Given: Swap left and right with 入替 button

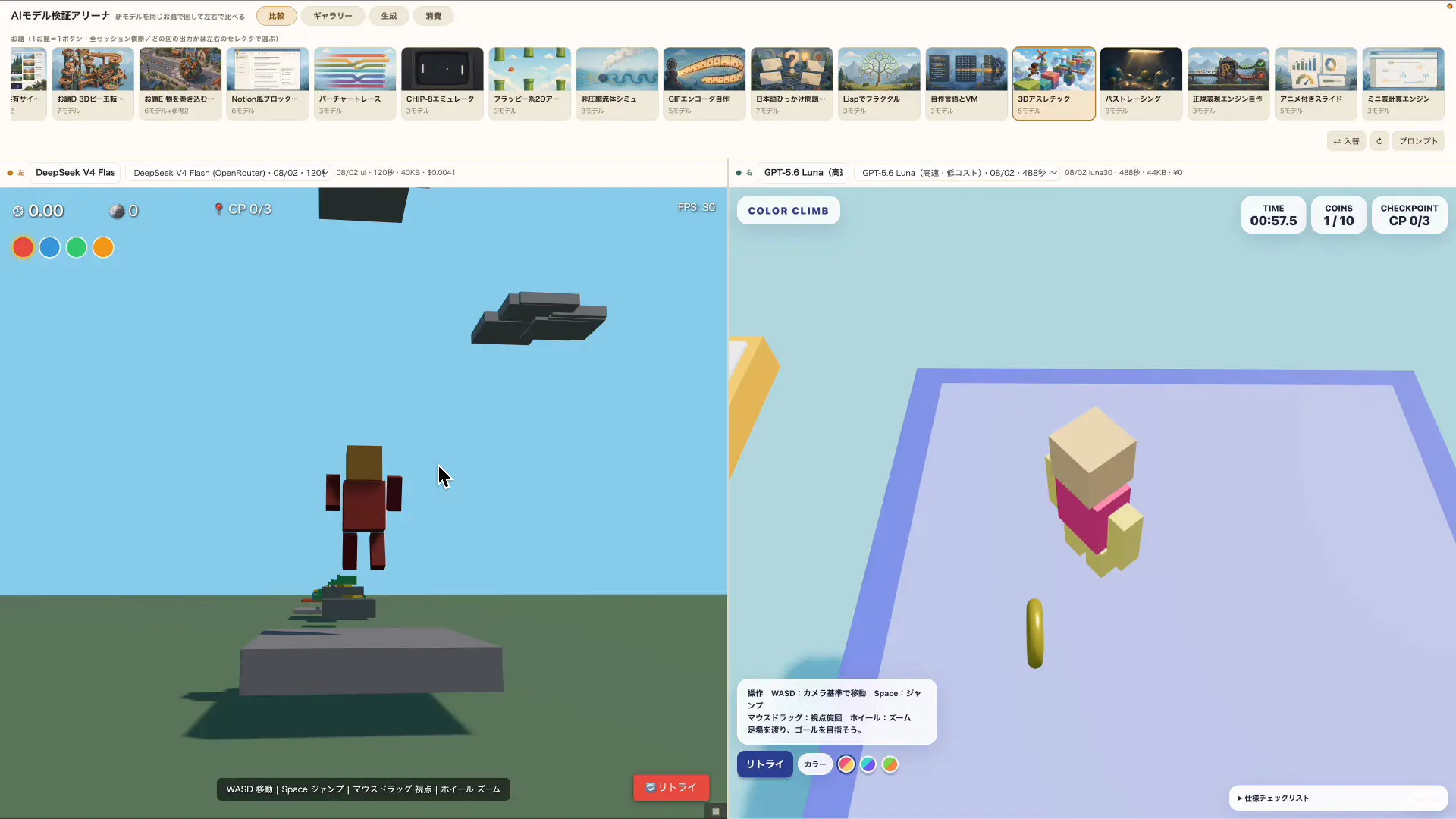Looking at the screenshot, I should pos(1346,141).
